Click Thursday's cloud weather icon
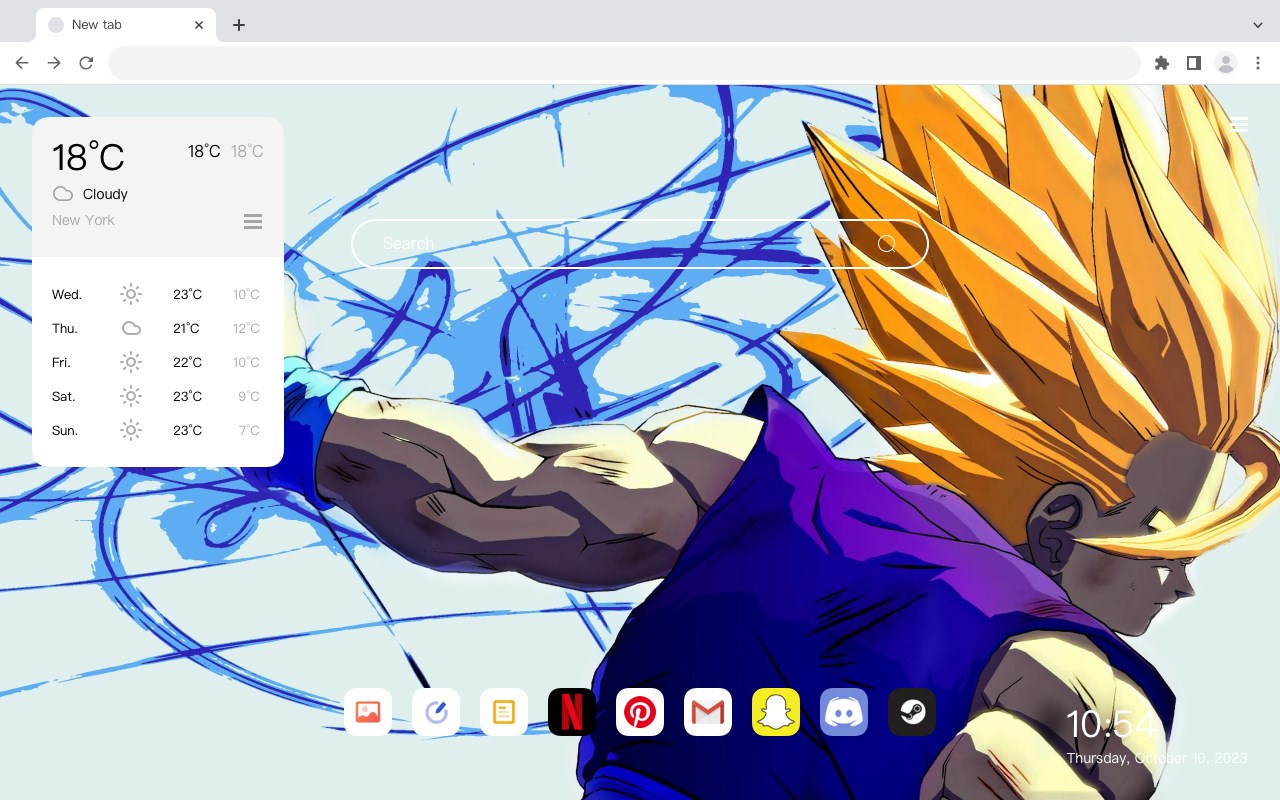Viewport: 1280px width, 800px height. coord(131,328)
